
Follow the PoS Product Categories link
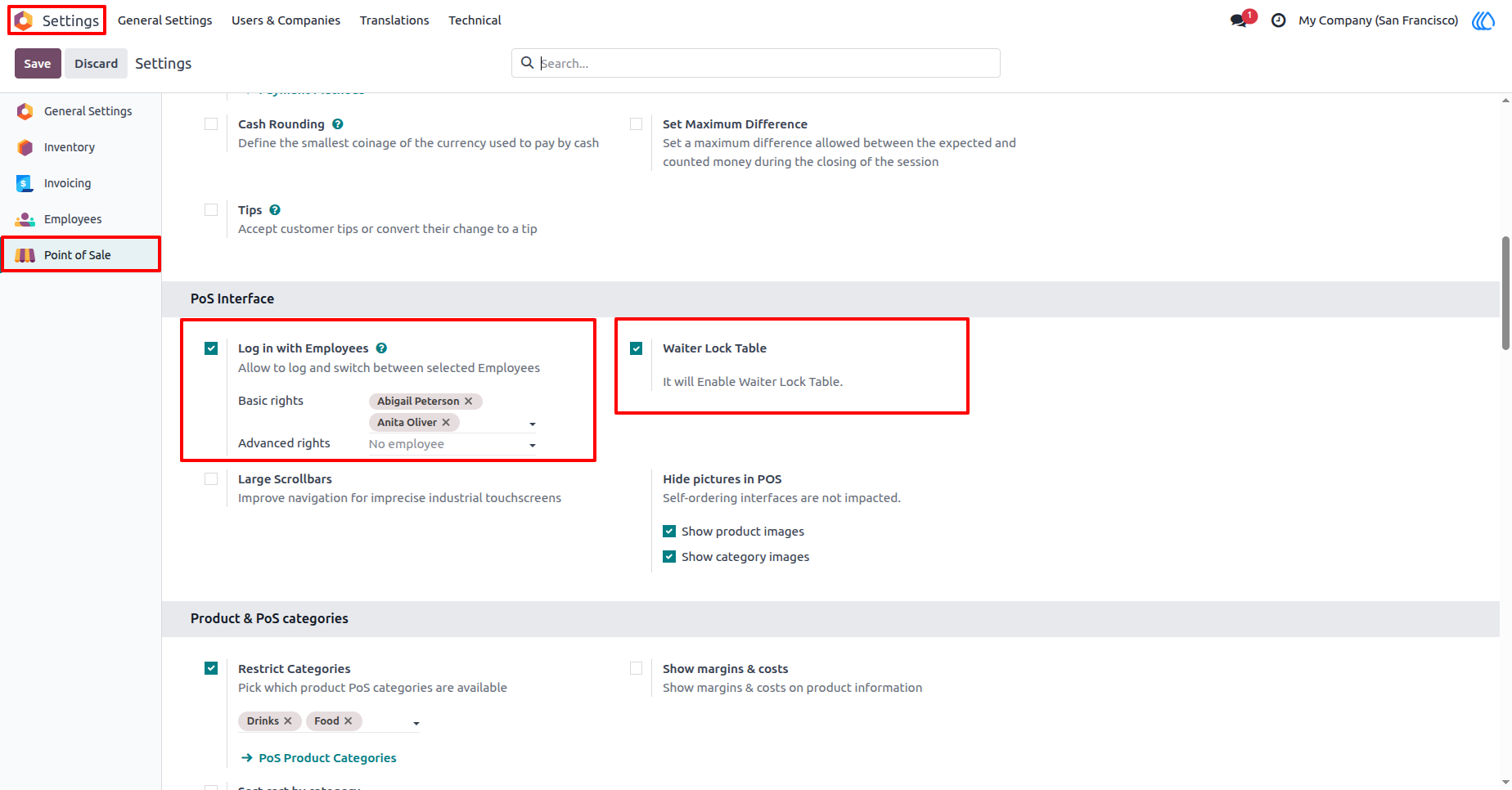point(319,758)
